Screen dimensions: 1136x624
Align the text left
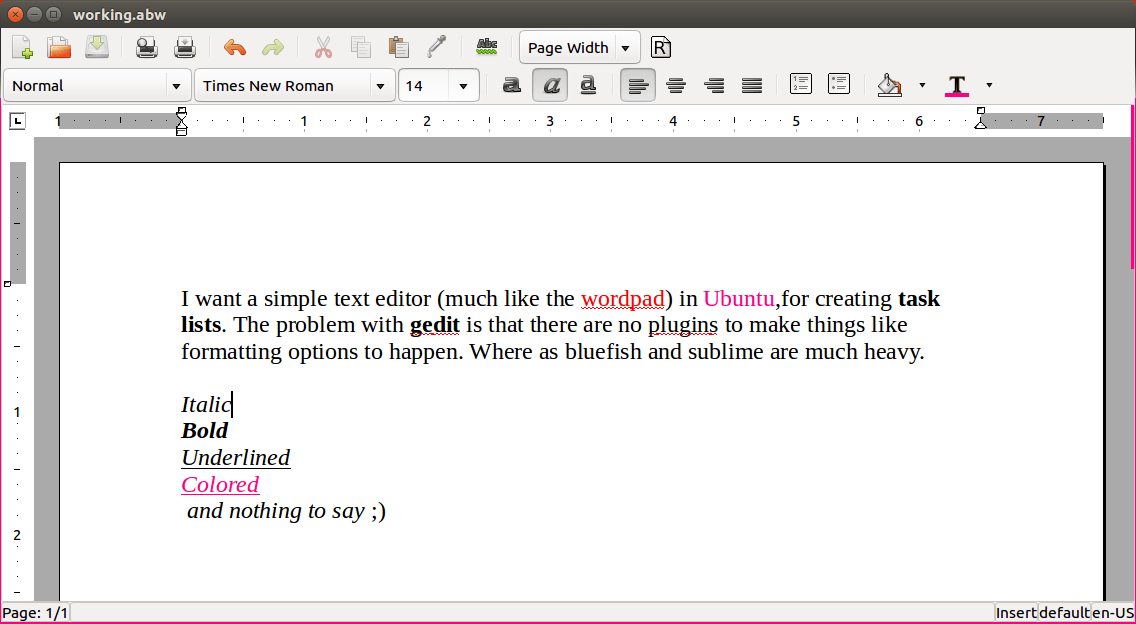tap(638, 86)
